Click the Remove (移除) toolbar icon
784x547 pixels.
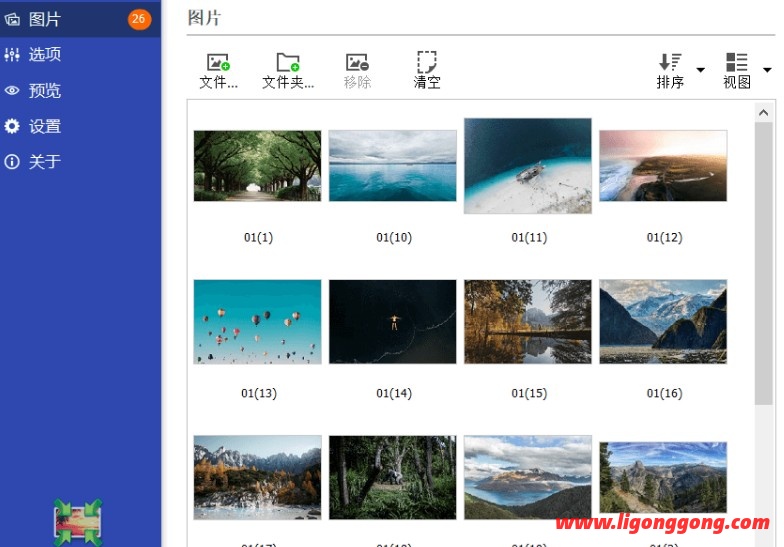pyautogui.click(x=357, y=63)
